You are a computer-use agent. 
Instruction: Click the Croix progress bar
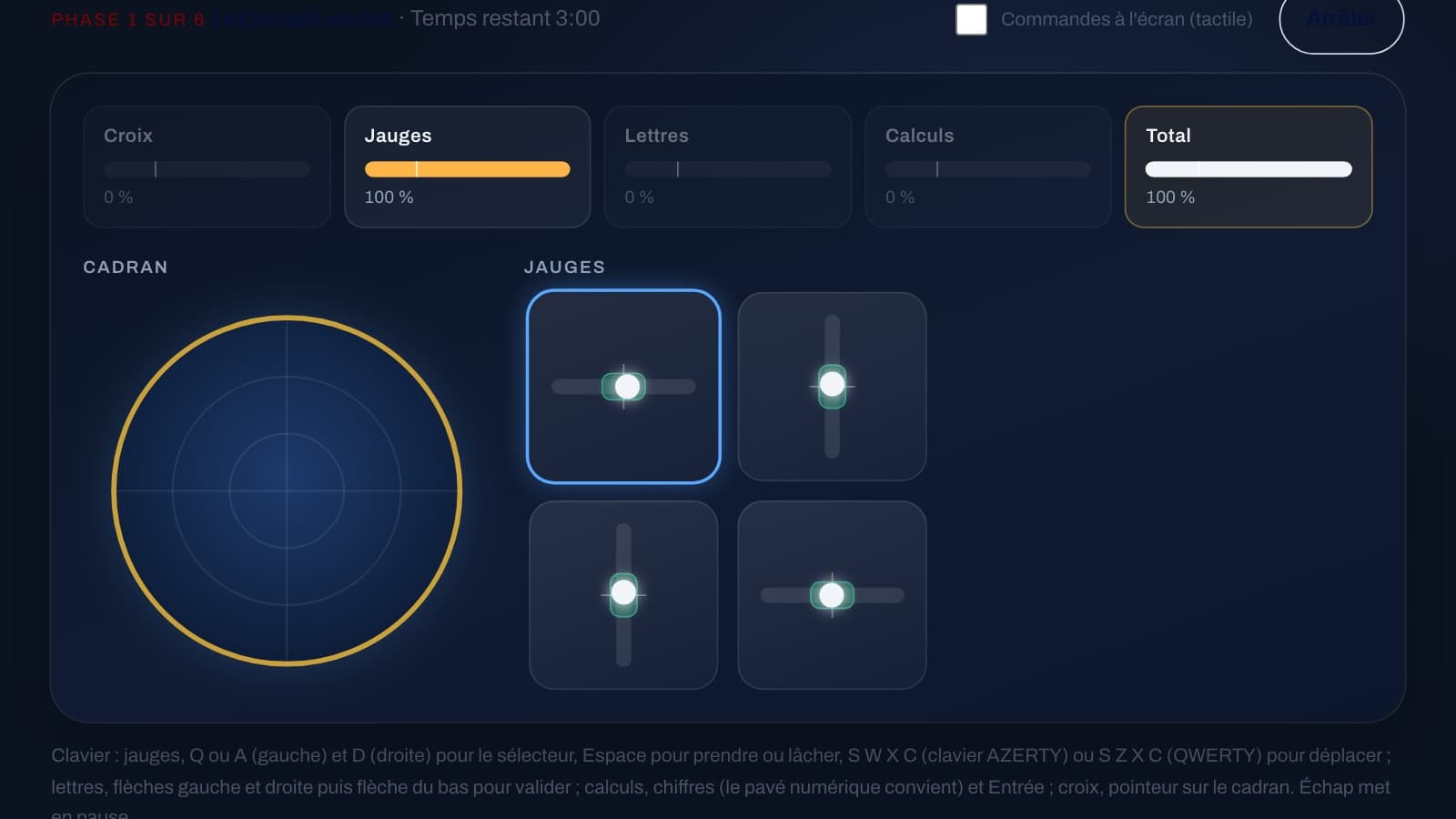(x=207, y=169)
